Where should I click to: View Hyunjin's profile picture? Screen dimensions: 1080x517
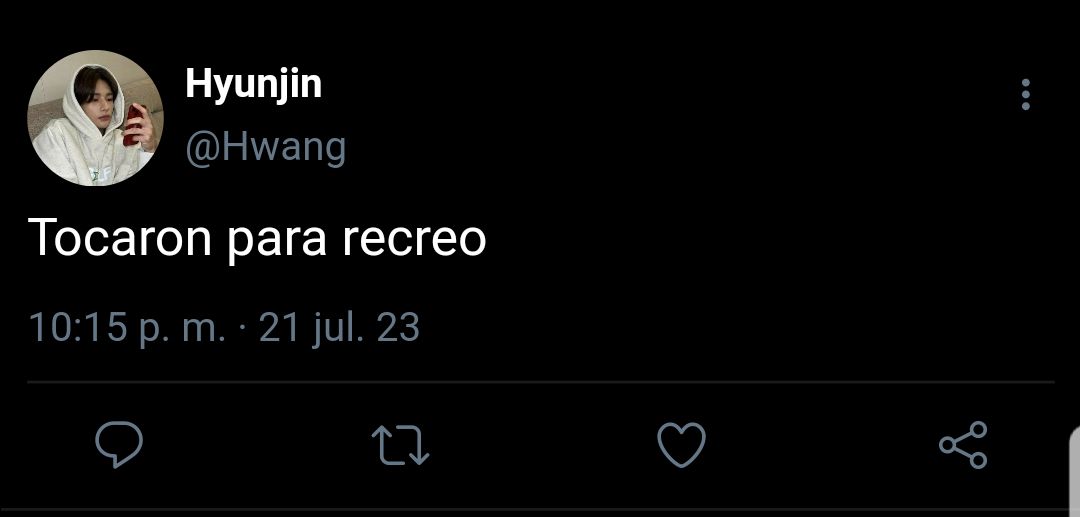(95, 118)
